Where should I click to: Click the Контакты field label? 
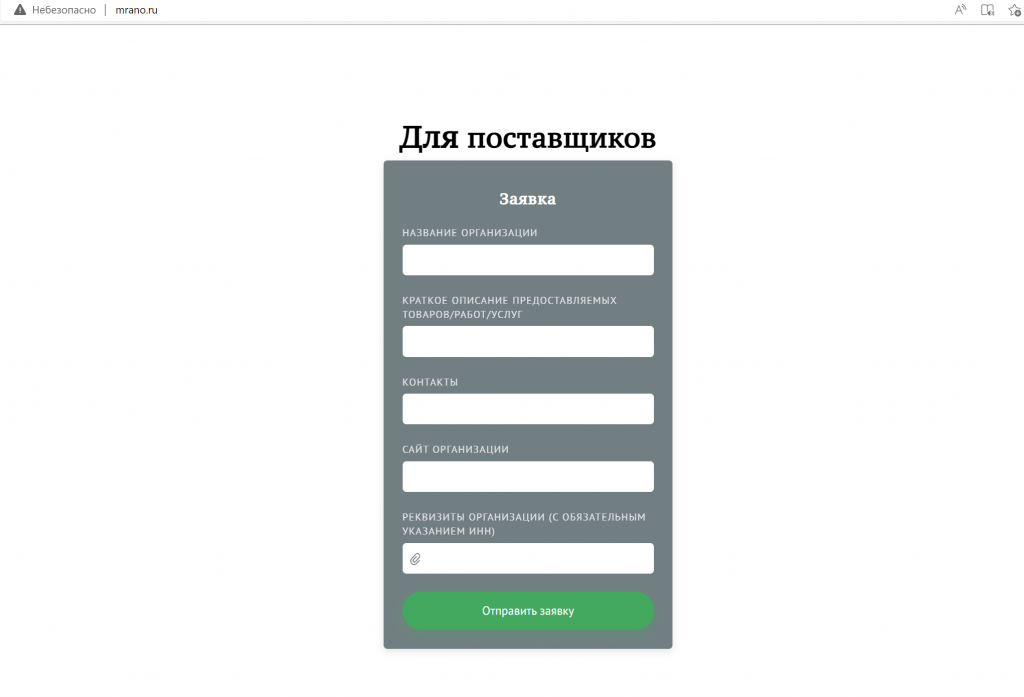pyautogui.click(x=430, y=382)
